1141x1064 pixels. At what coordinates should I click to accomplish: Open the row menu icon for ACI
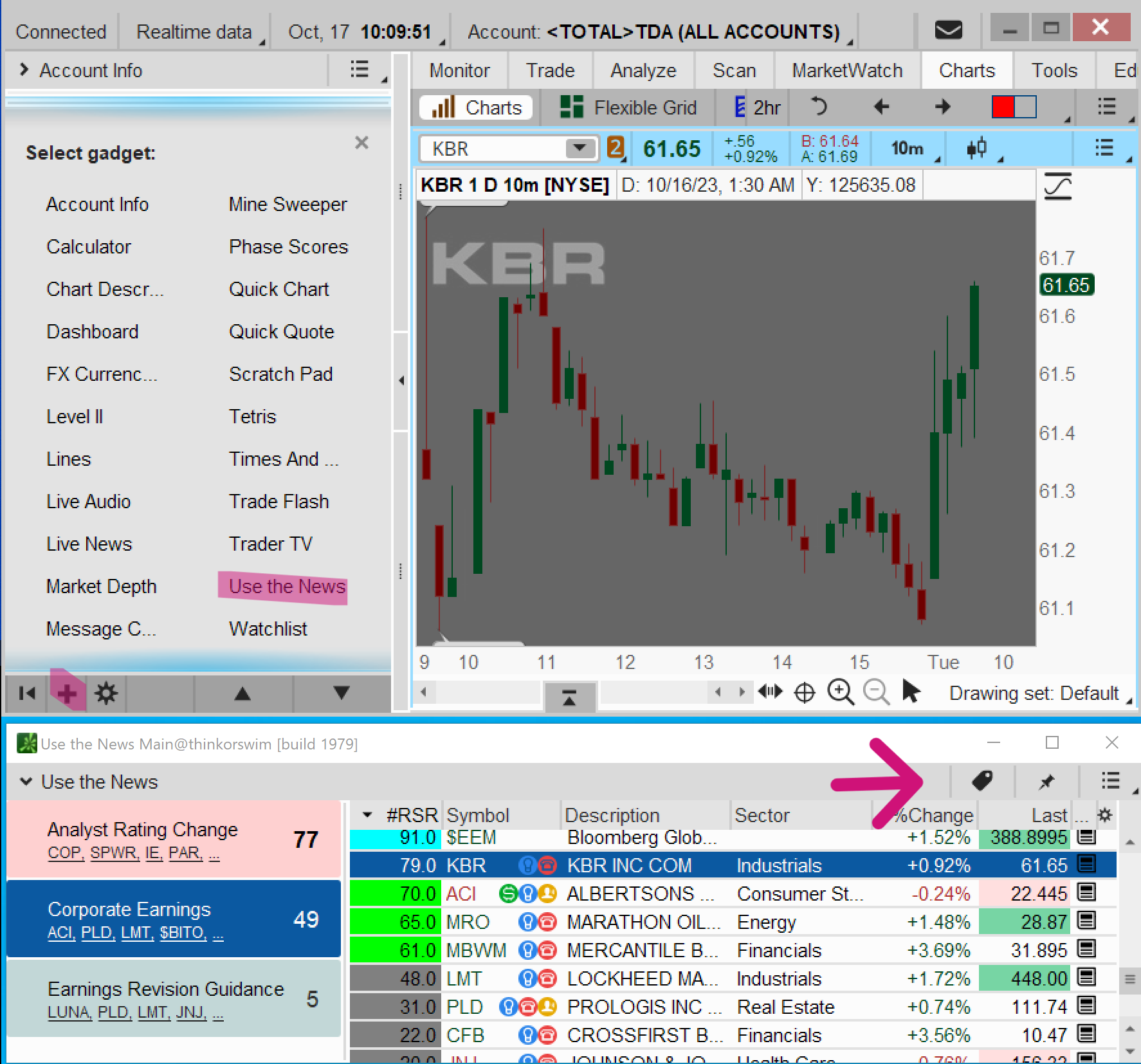pos(1086,892)
